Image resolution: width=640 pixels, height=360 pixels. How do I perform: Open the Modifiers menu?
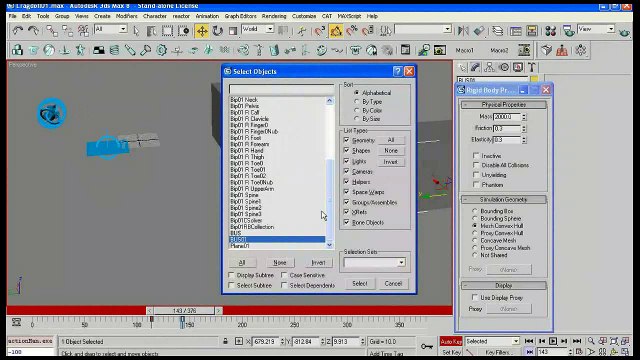pyautogui.click(x=127, y=16)
